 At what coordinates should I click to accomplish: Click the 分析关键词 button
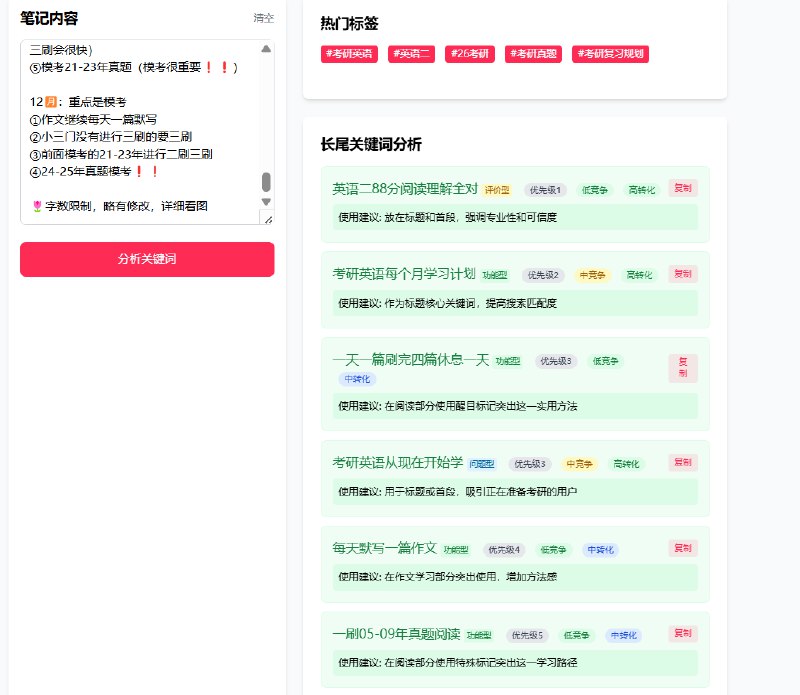coord(147,259)
